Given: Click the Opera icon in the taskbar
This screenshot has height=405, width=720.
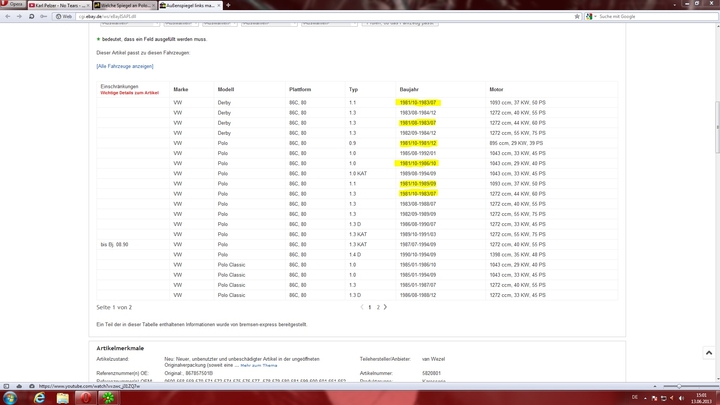Looking at the screenshot, I should pyautogui.click(x=85, y=398).
